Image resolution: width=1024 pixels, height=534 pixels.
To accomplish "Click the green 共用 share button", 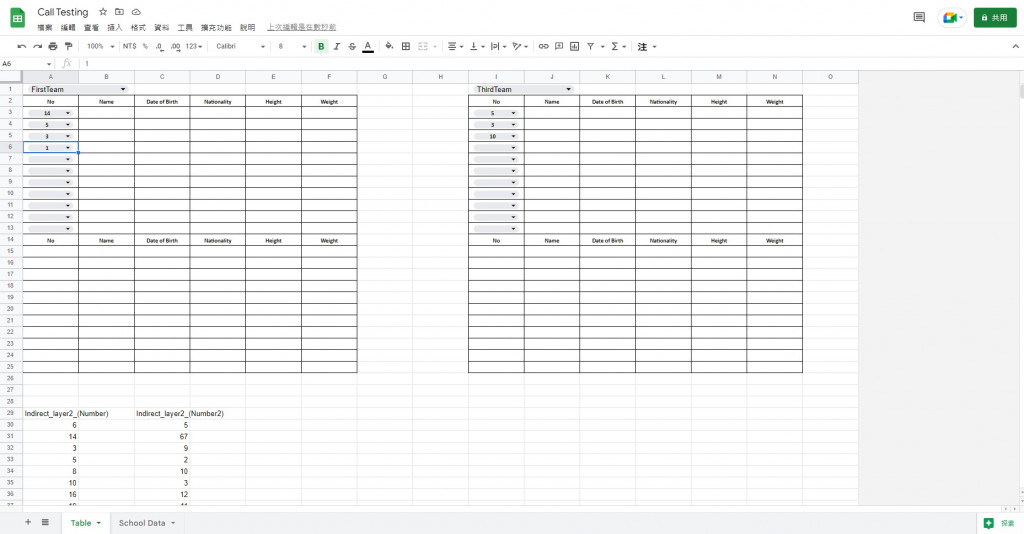I will (x=995, y=18).
